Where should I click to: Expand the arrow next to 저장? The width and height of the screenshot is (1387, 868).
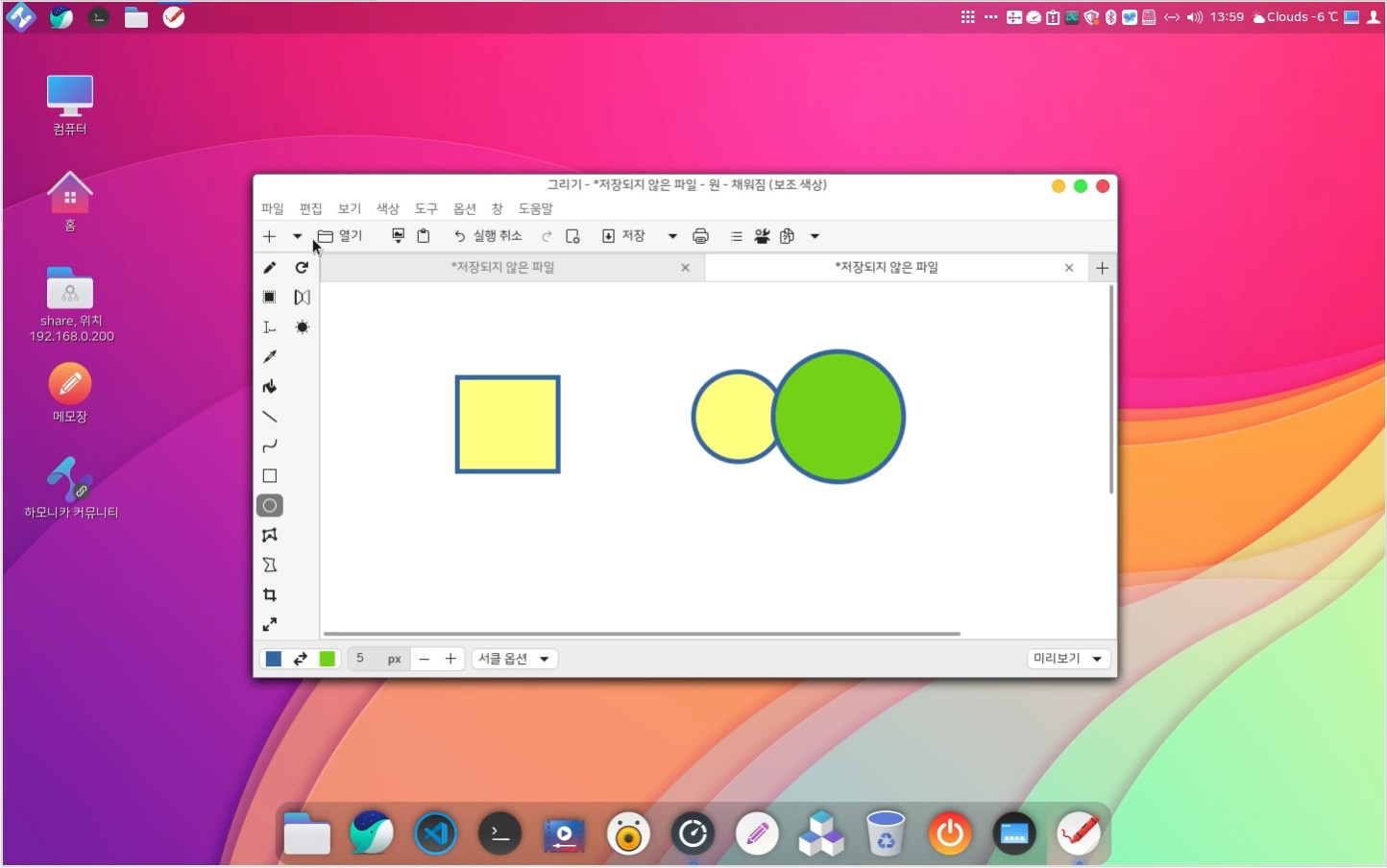pyautogui.click(x=672, y=236)
